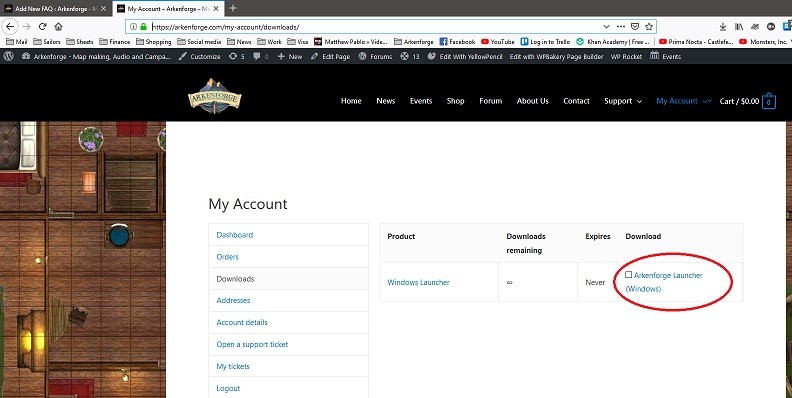Click Edit with WPBakery Page Builder
The image size is (792, 398).
(x=556, y=57)
